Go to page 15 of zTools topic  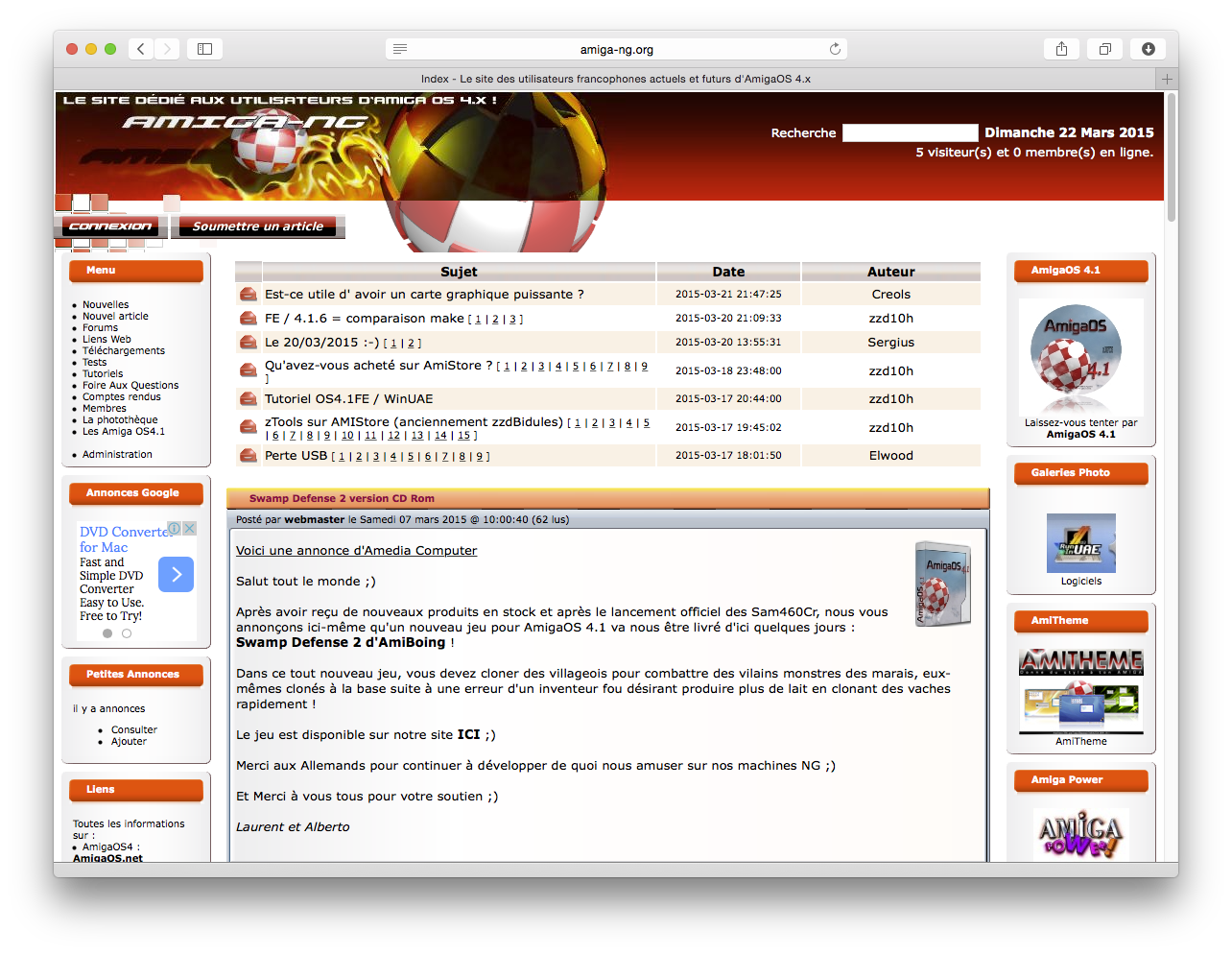click(463, 436)
